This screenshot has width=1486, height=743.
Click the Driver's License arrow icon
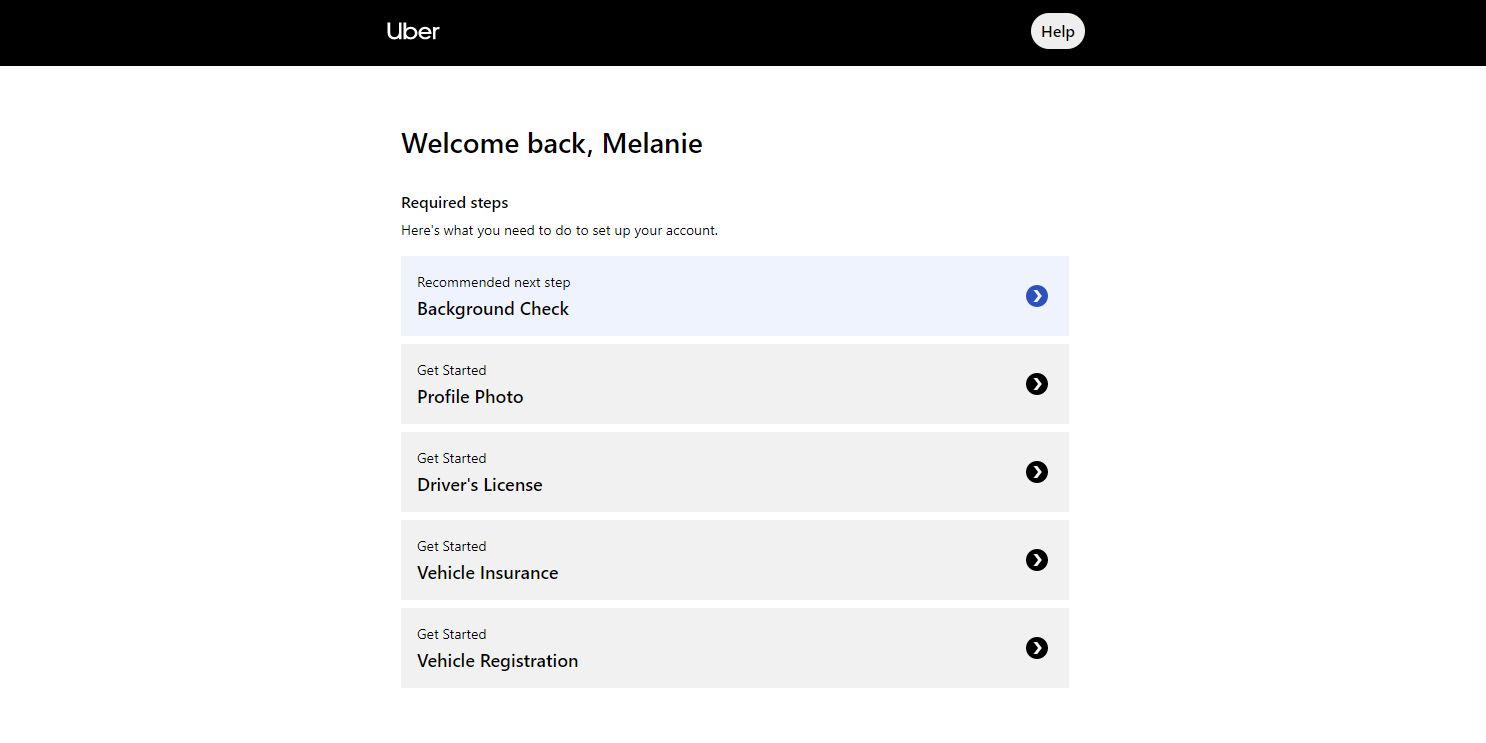[x=1037, y=472]
